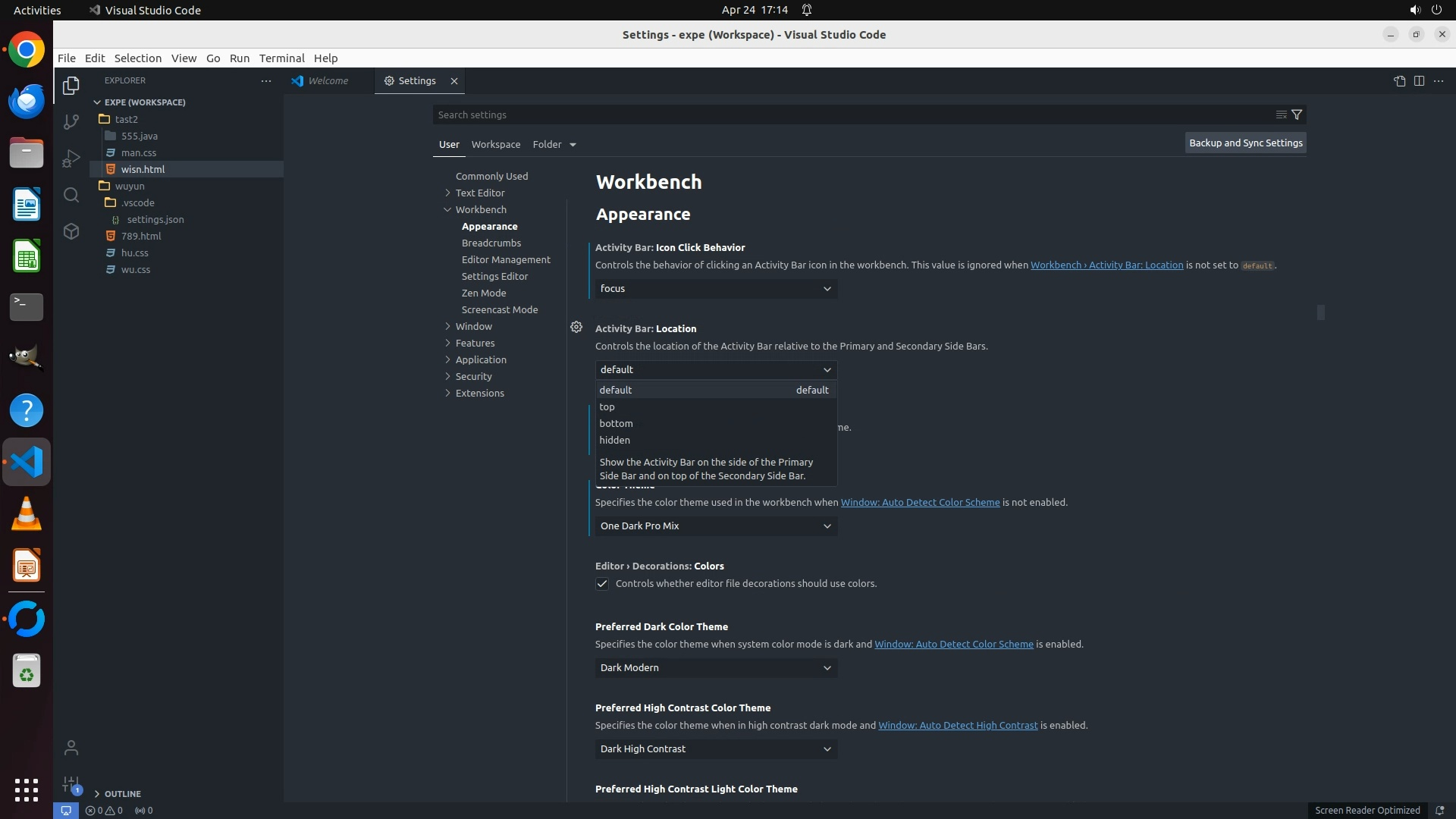1456x819 pixels.
Task: Open the Extensions view icon
Action: point(71,231)
